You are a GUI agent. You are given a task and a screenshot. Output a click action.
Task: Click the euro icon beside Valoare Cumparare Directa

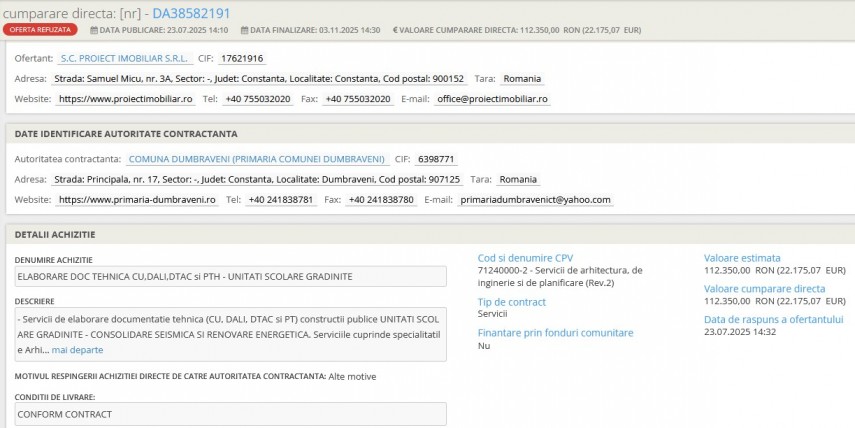396,31
